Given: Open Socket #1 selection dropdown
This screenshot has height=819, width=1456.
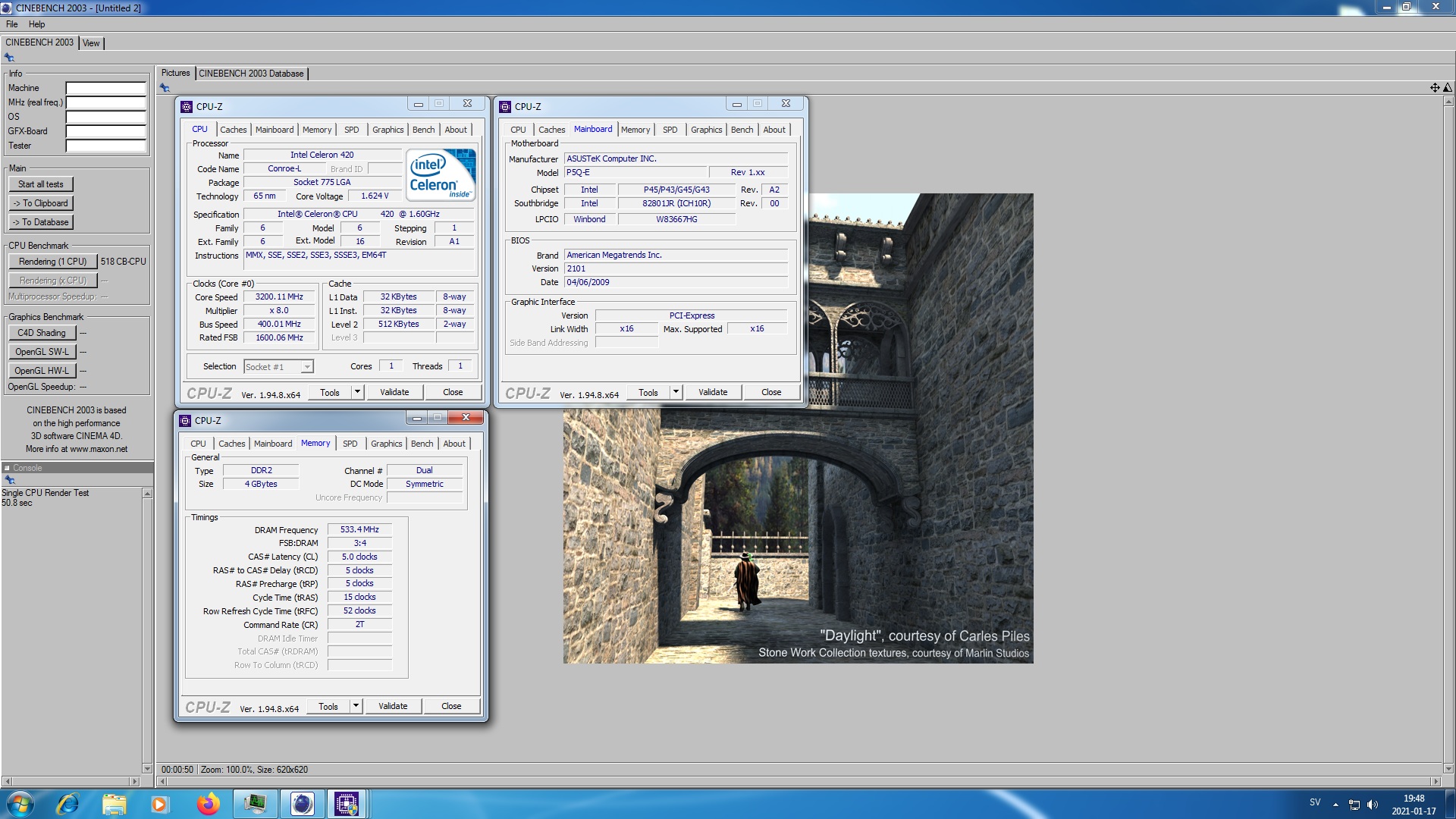Looking at the screenshot, I should (x=307, y=367).
